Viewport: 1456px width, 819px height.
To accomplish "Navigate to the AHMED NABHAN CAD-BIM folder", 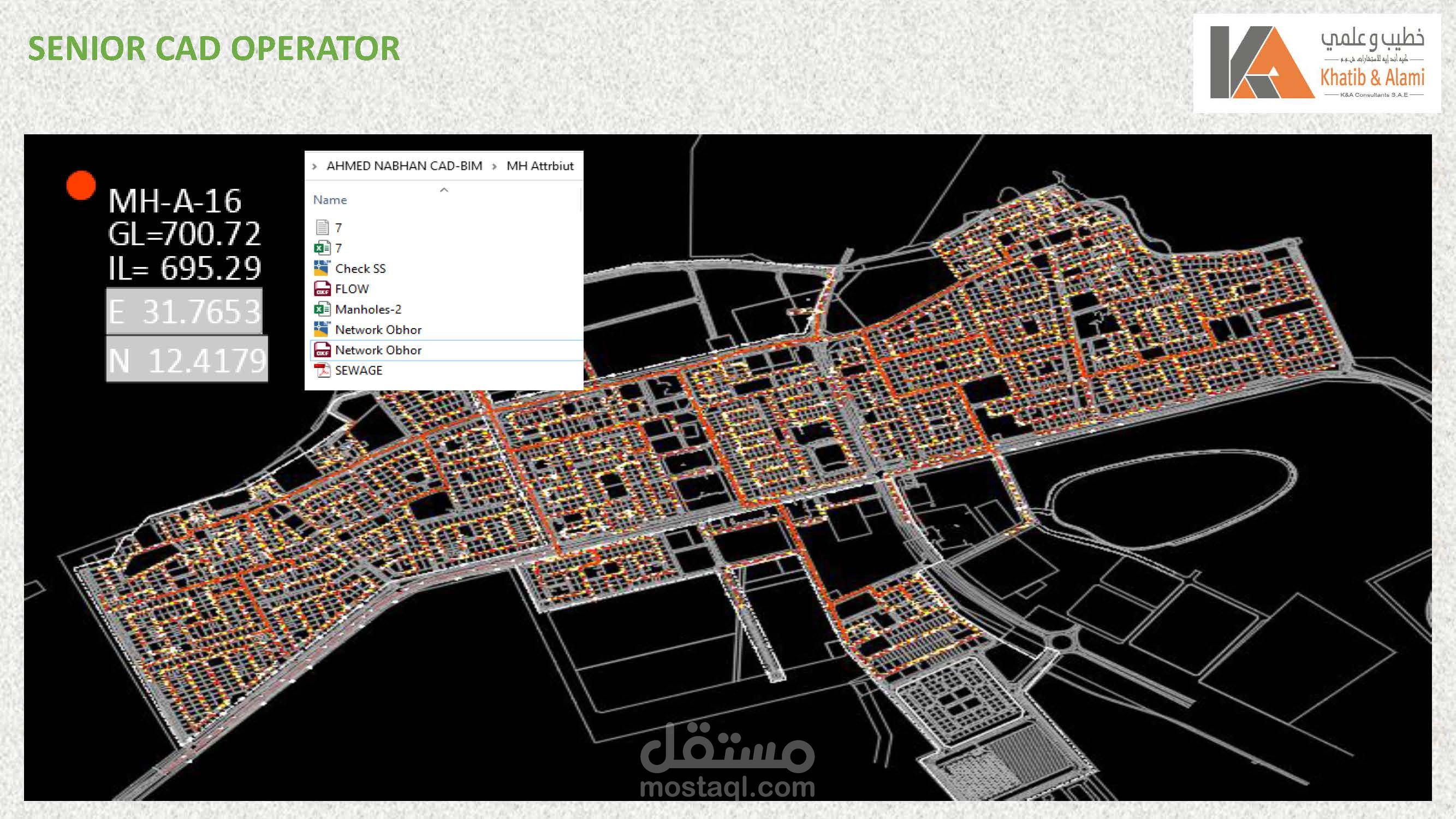I will [x=404, y=165].
